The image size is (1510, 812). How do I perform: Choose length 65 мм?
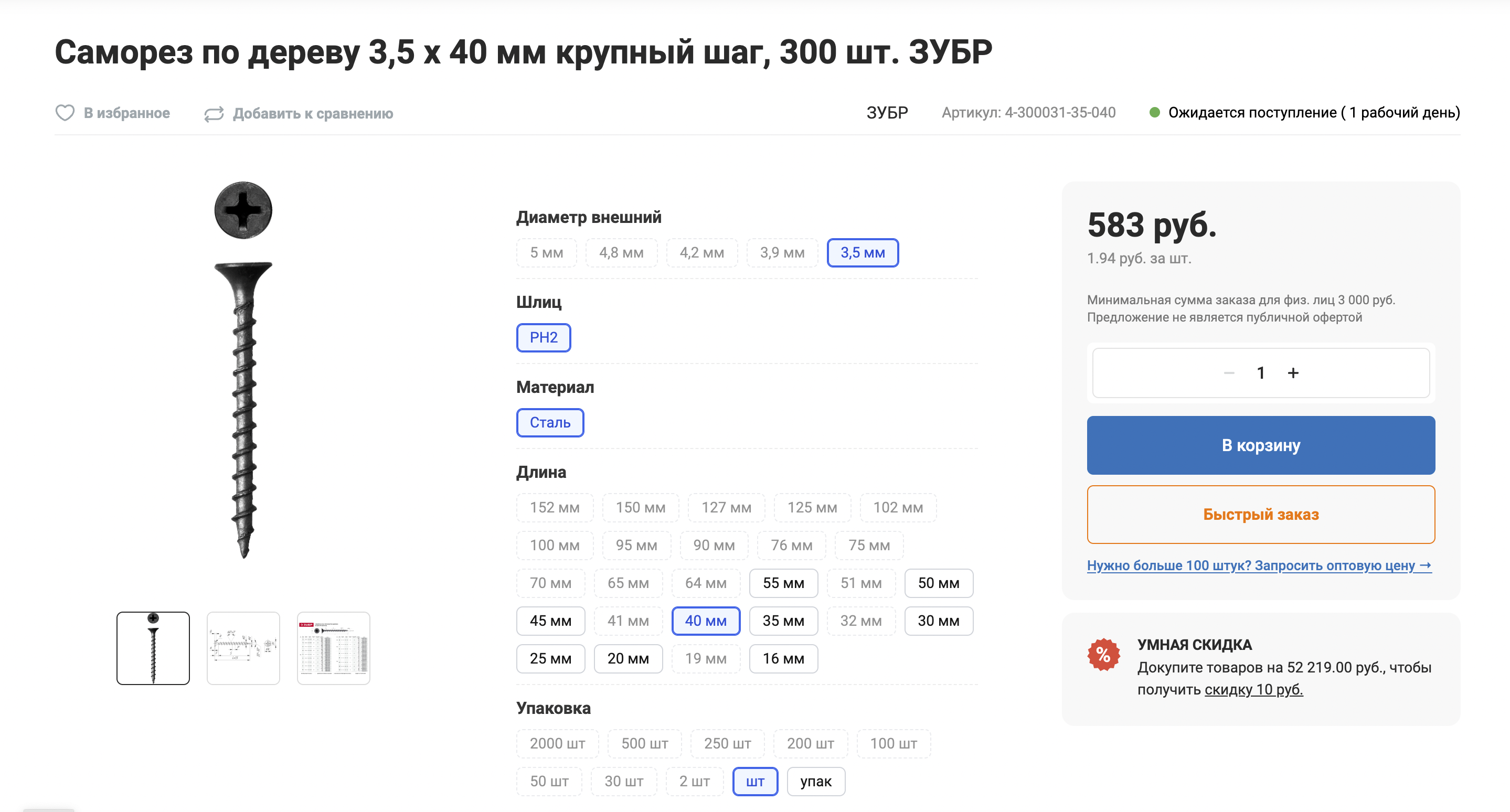(x=628, y=583)
